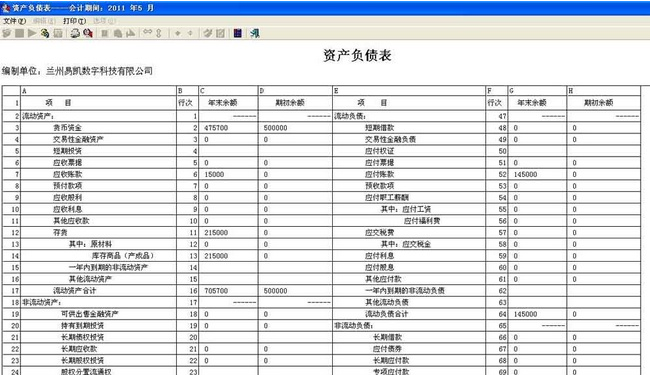651x375 pixels.
Task: Click the greyed notepad icon before the book
Action: coord(220,33)
